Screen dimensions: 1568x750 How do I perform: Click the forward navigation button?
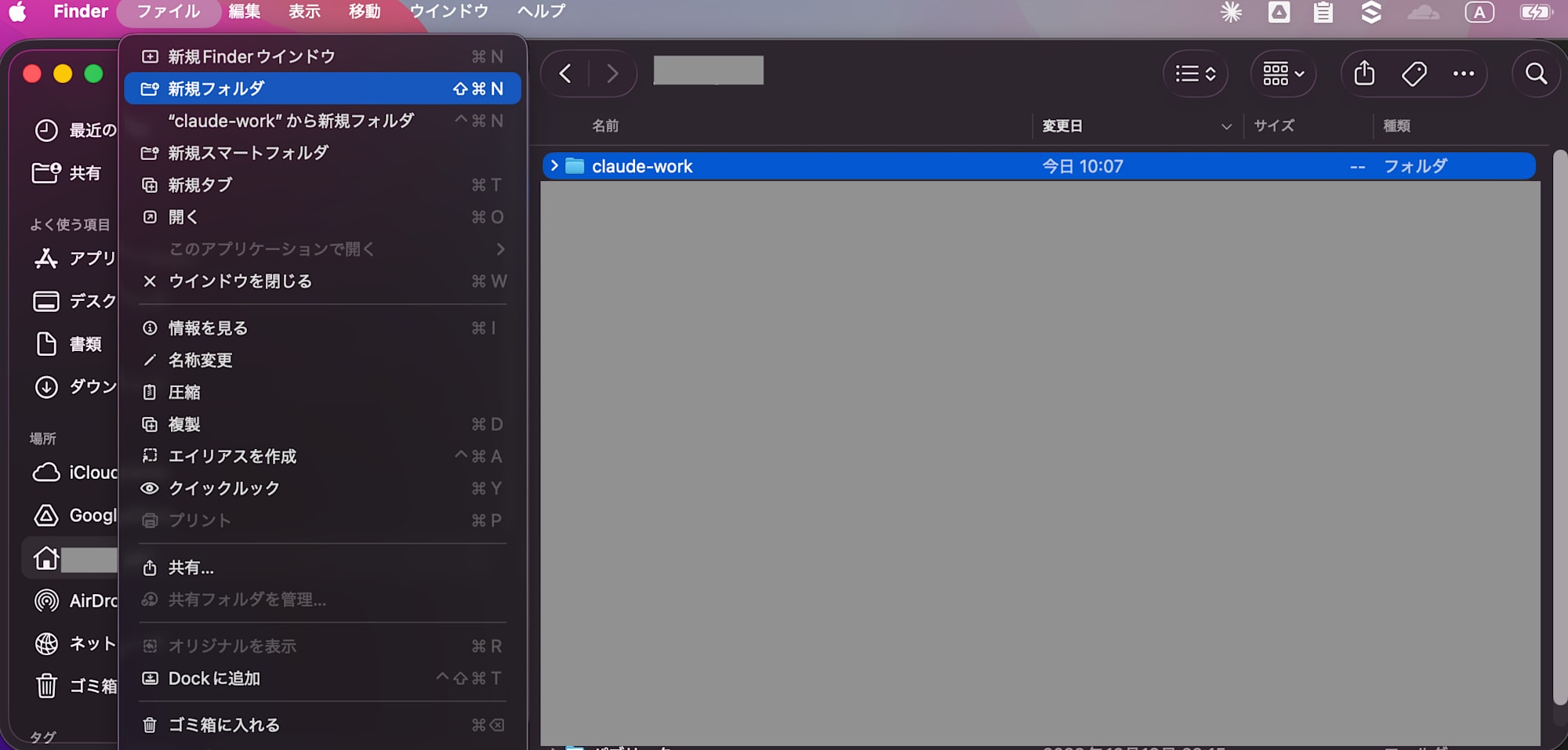[612, 73]
